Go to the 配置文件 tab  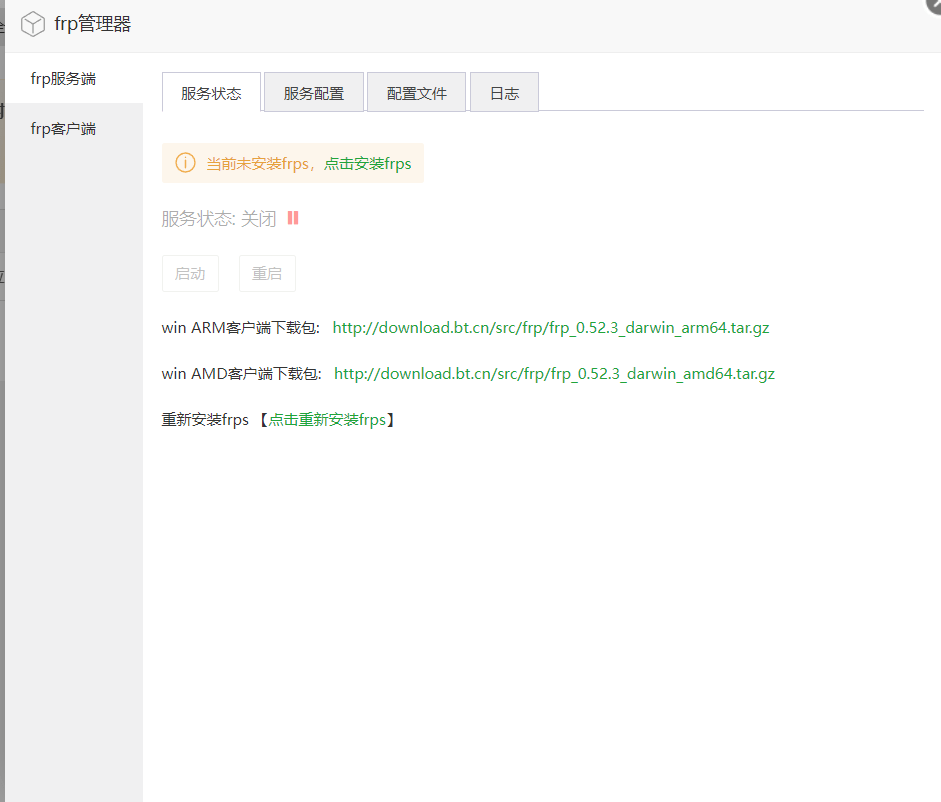(417, 93)
